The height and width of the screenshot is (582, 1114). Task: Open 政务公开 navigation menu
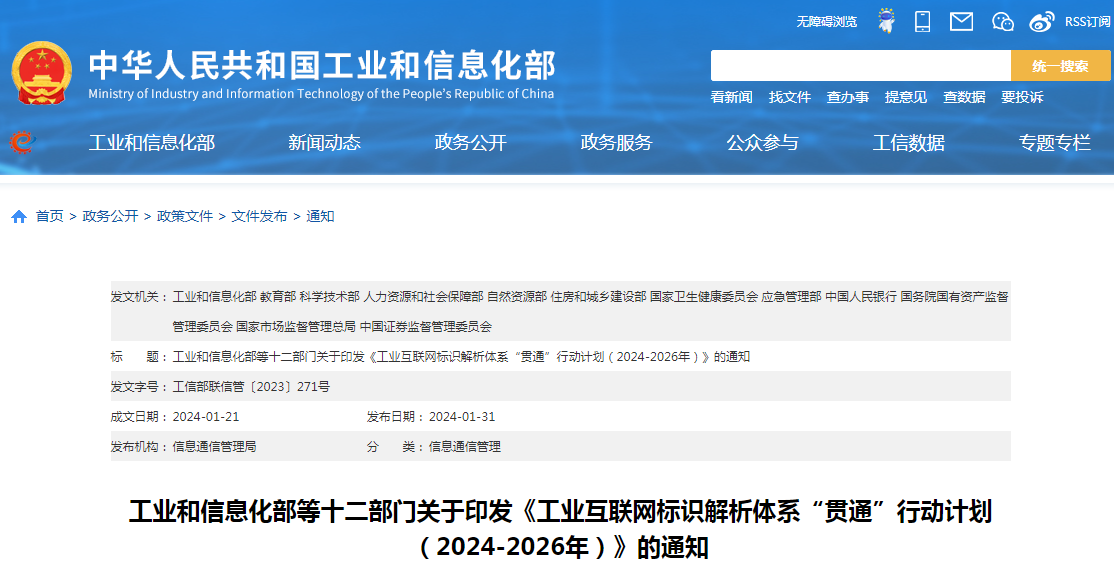(x=470, y=143)
